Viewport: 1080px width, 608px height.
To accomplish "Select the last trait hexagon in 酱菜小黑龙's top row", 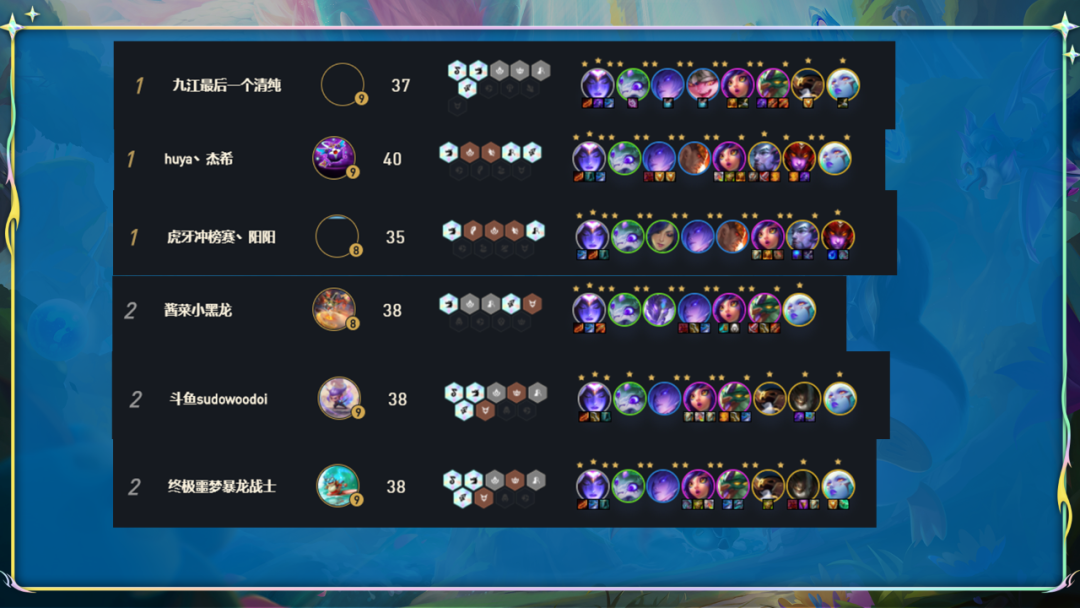I will tap(532, 303).
